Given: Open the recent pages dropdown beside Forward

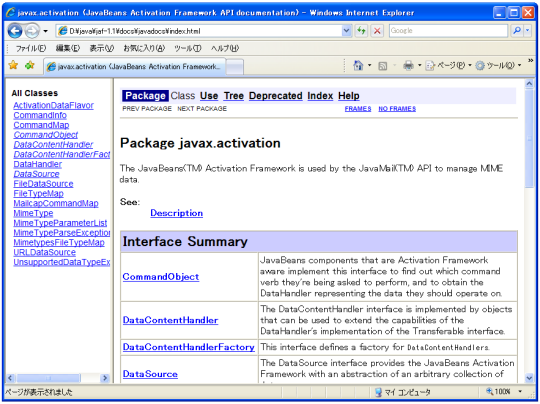Looking at the screenshot, I should (45, 31).
